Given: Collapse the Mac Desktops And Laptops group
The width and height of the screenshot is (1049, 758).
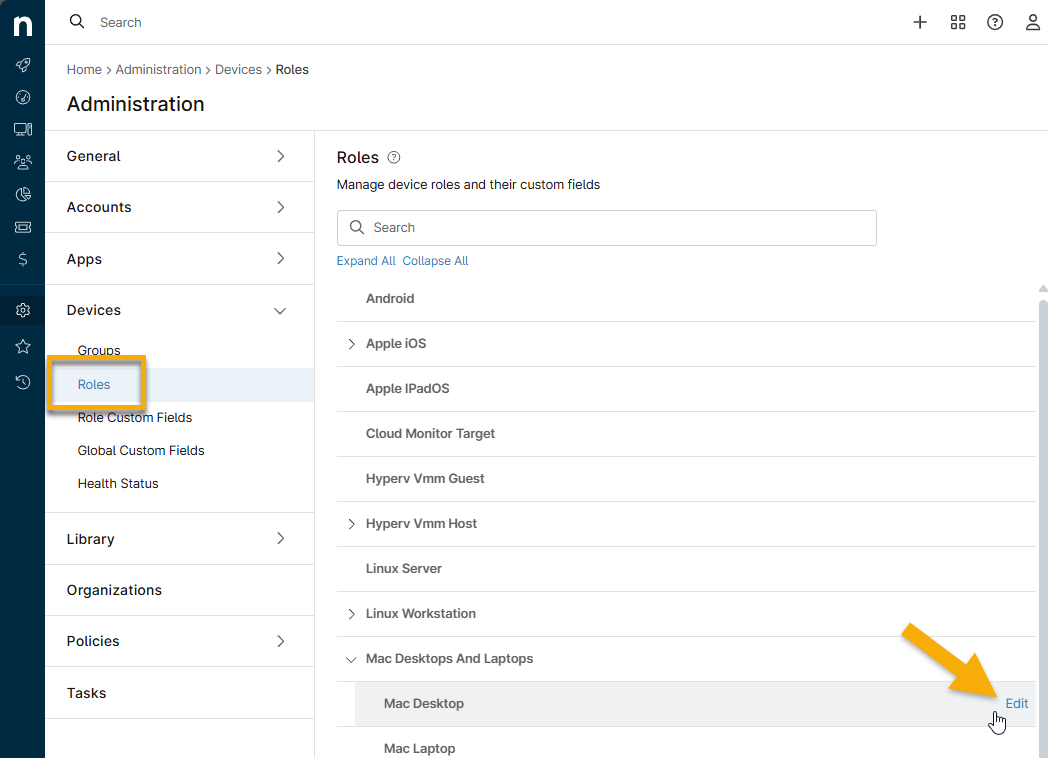Looking at the screenshot, I should tap(351, 659).
